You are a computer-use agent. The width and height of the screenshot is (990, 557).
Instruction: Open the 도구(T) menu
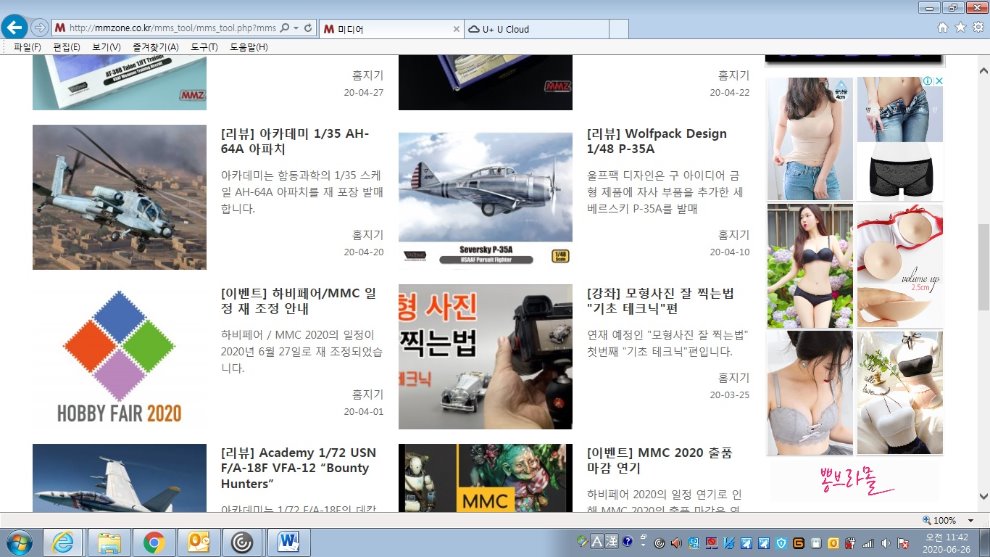[204, 47]
